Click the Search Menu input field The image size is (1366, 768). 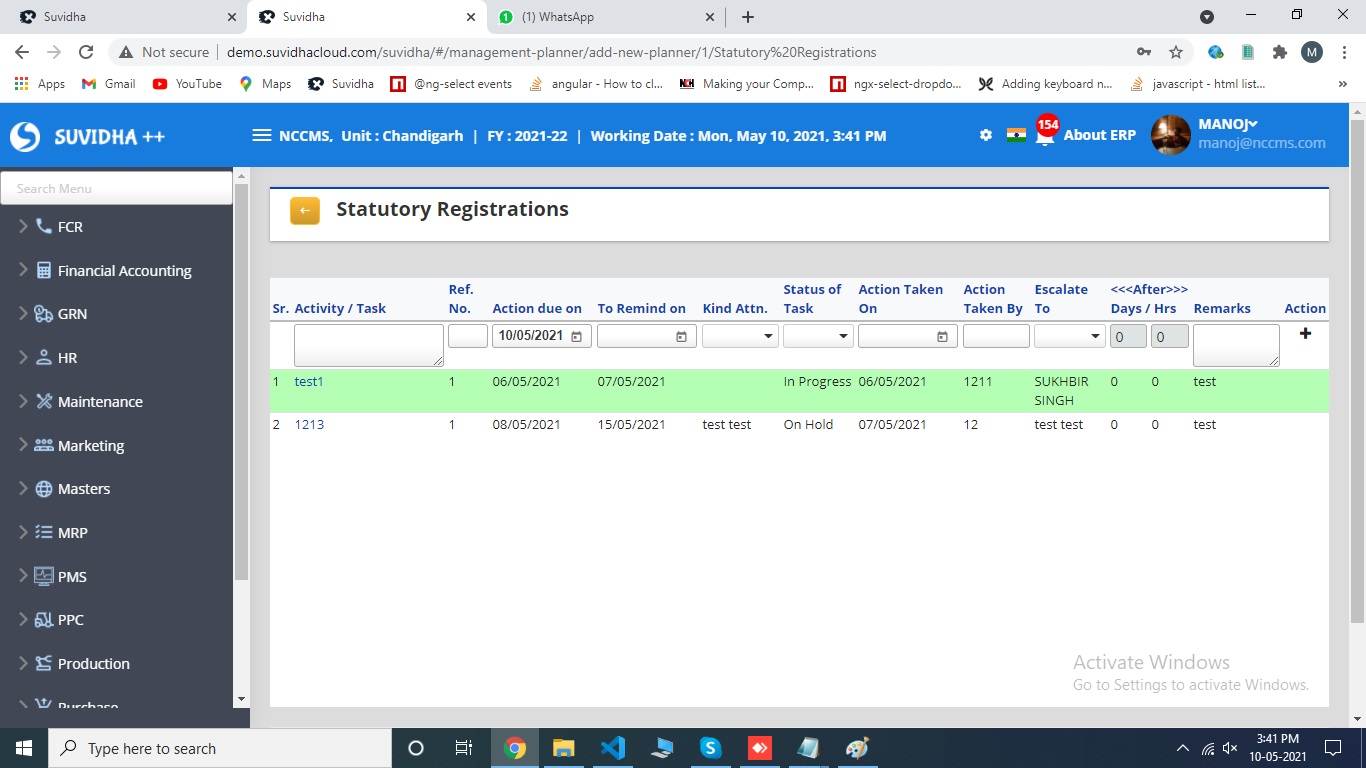pyautogui.click(x=117, y=188)
